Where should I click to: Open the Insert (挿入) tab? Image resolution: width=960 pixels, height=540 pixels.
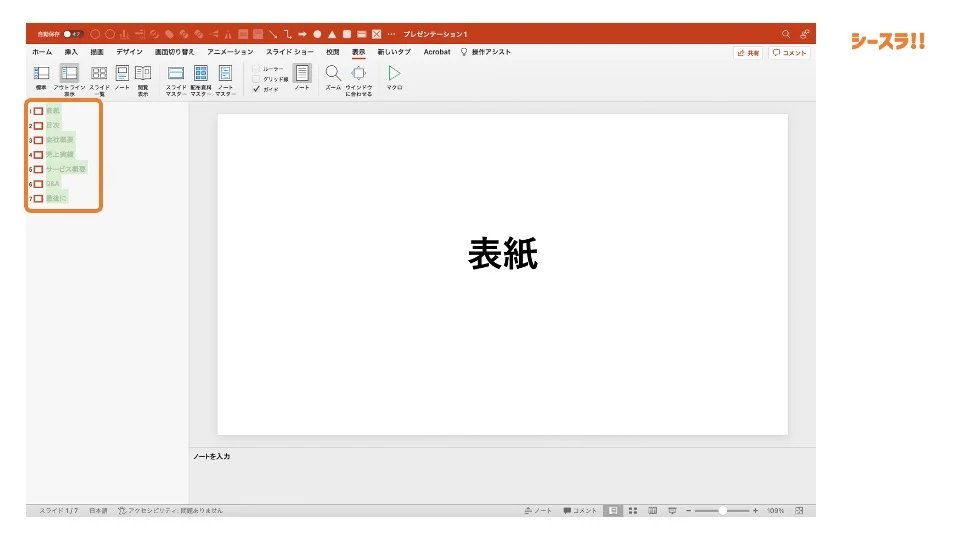[71, 52]
